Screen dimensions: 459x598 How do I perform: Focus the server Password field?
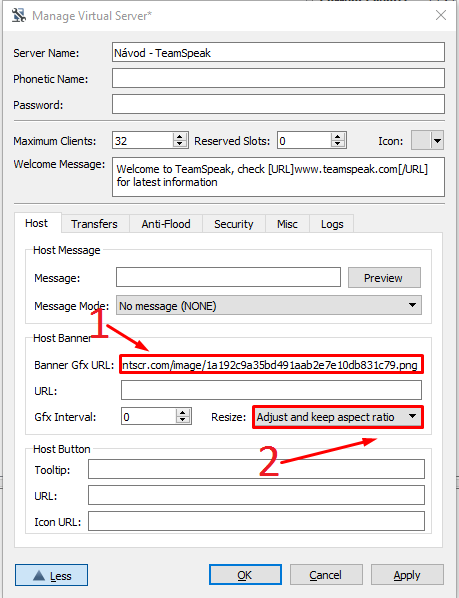[278, 104]
